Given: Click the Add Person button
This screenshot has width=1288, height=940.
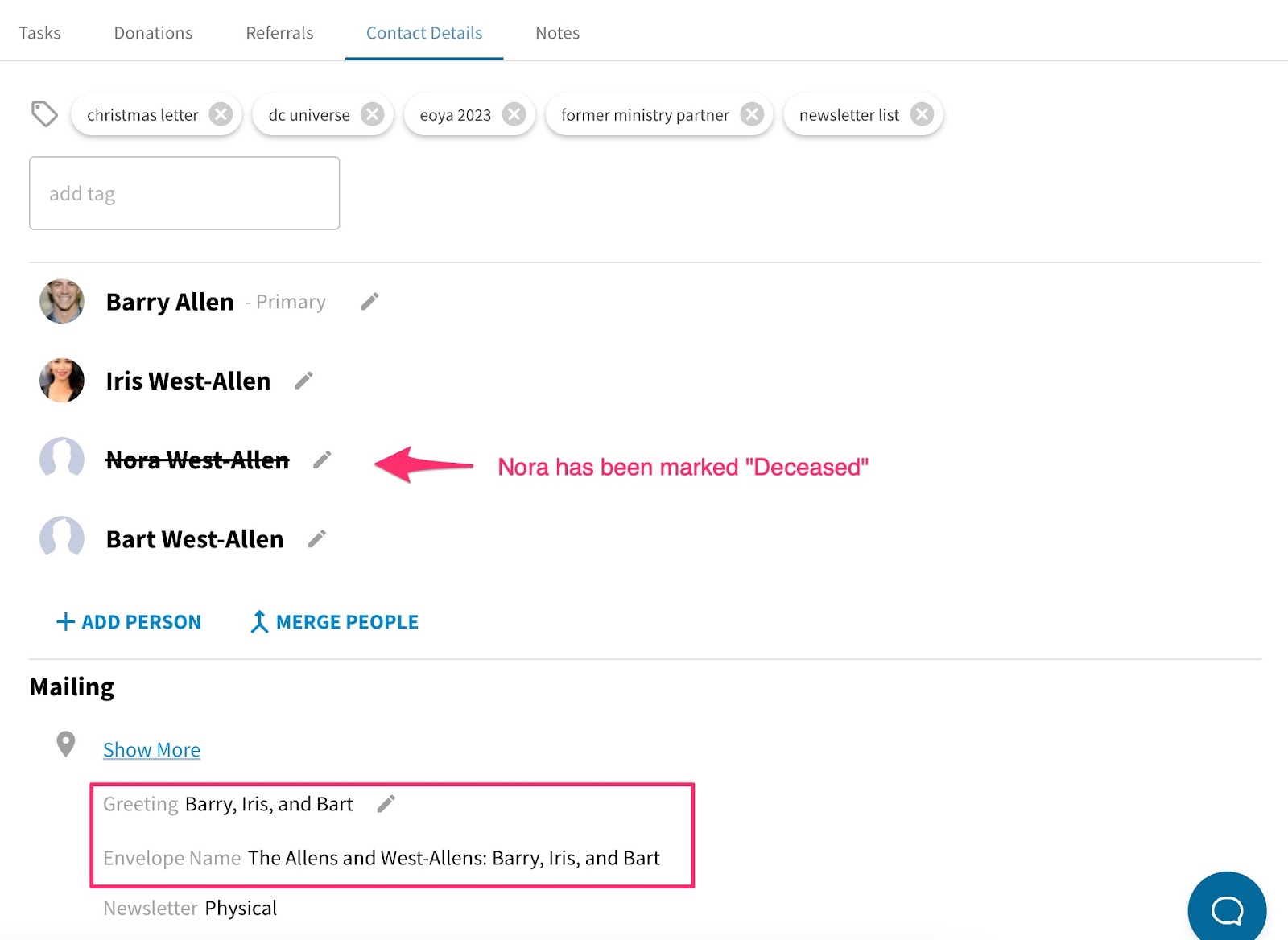Looking at the screenshot, I should coord(129,622).
